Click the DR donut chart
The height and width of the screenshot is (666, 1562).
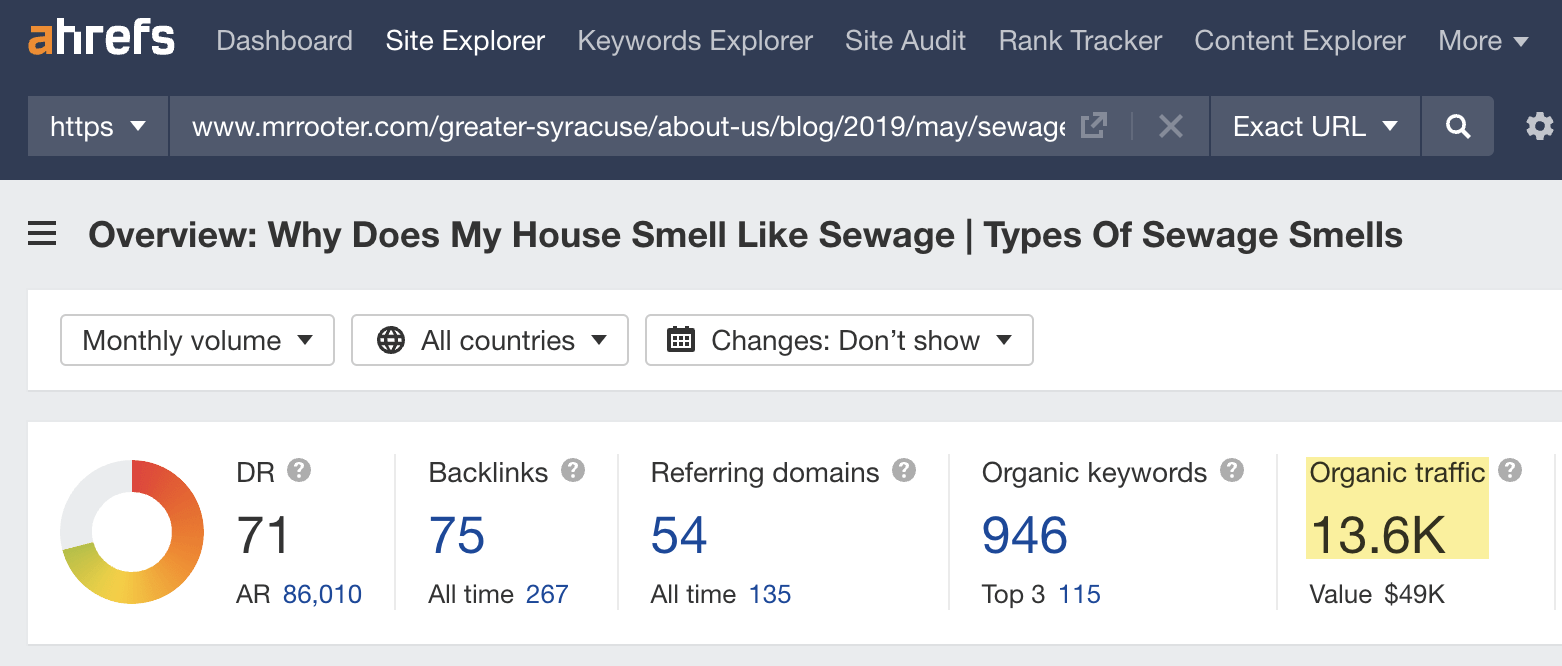tap(132, 531)
